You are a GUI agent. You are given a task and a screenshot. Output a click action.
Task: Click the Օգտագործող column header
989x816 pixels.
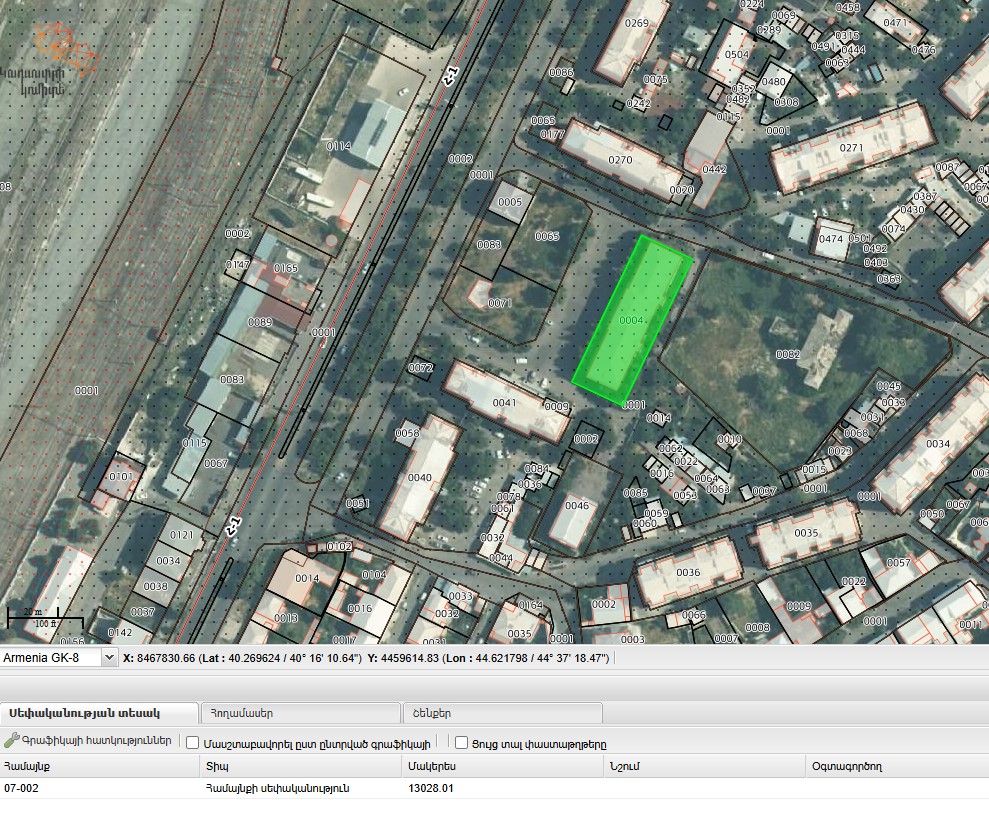[x=897, y=766]
